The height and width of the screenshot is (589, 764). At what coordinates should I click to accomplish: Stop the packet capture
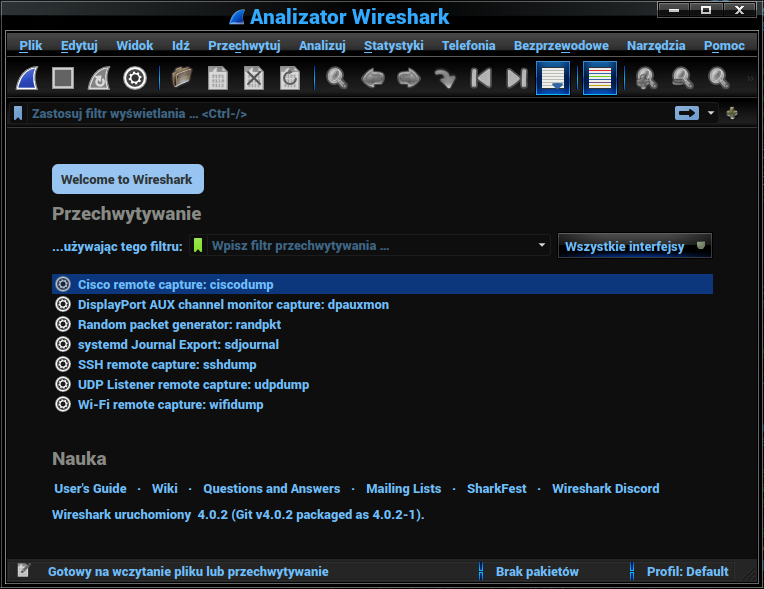coord(63,78)
